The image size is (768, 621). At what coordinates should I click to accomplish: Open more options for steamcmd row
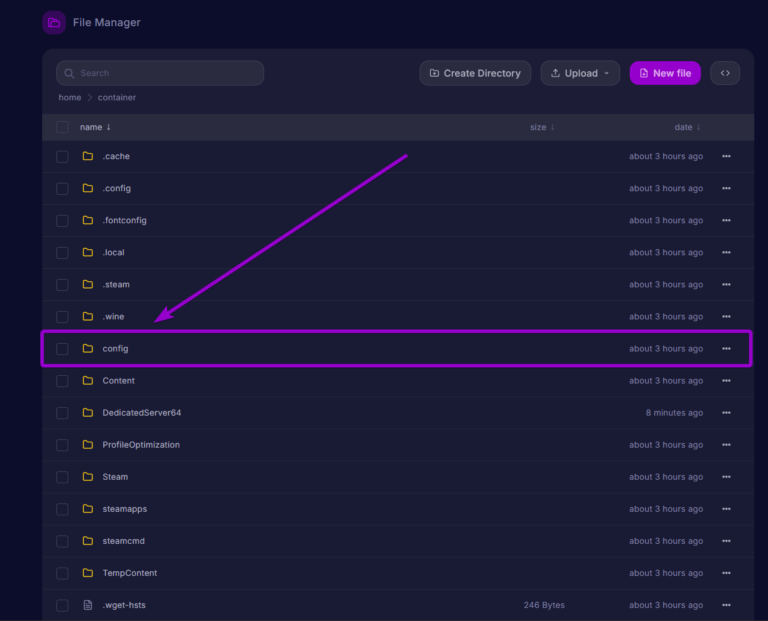pyautogui.click(x=726, y=541)
